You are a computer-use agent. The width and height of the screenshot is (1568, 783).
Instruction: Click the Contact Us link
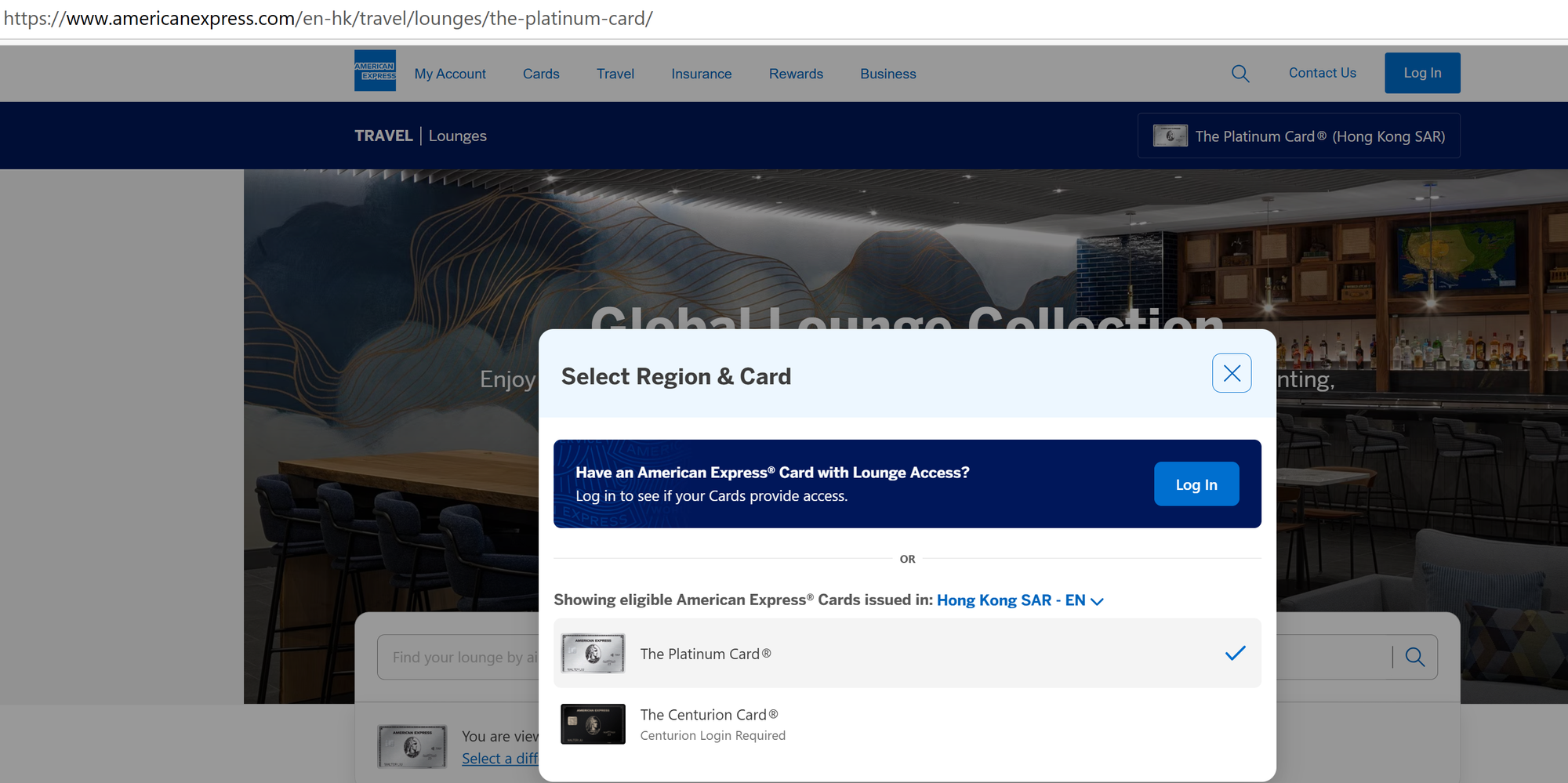click(x=1323, y=73)
